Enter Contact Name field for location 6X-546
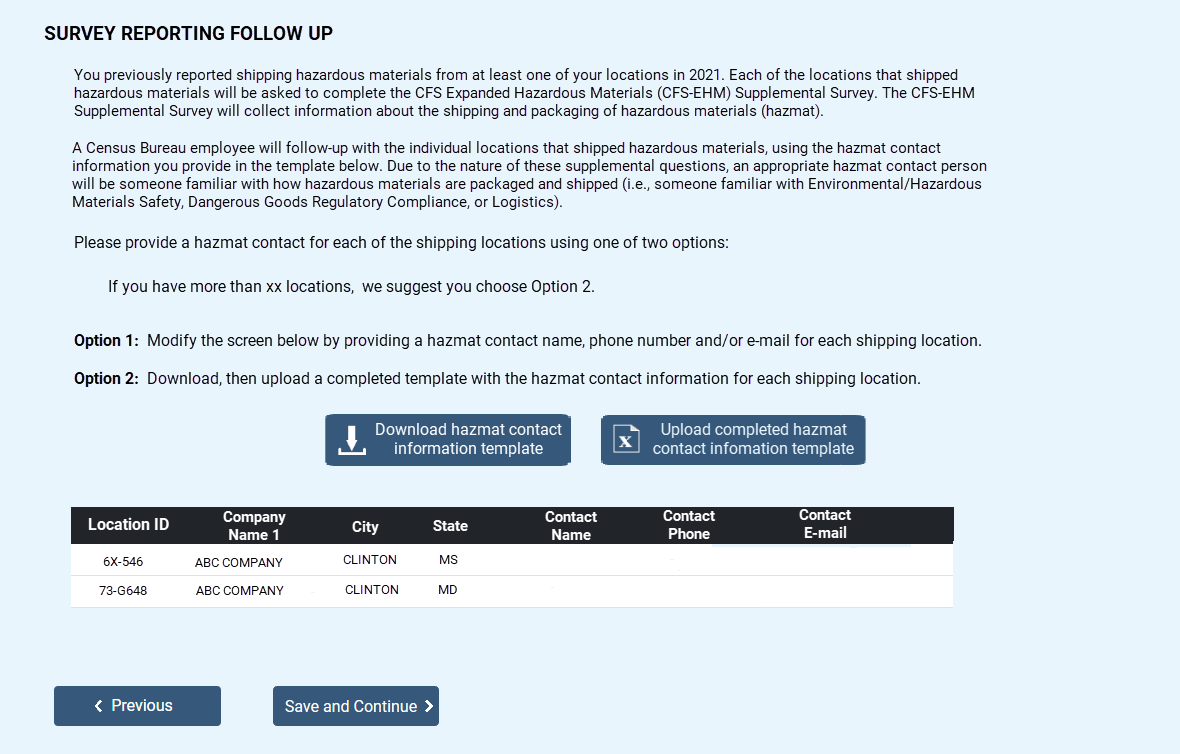The image size is (1180, 754). coord(570,560)
